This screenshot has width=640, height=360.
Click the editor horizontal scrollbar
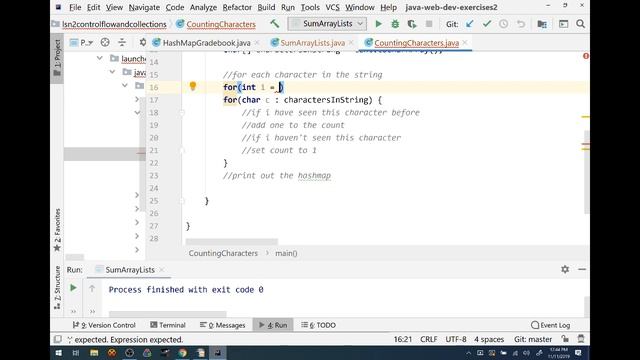[x=231, y=242]
